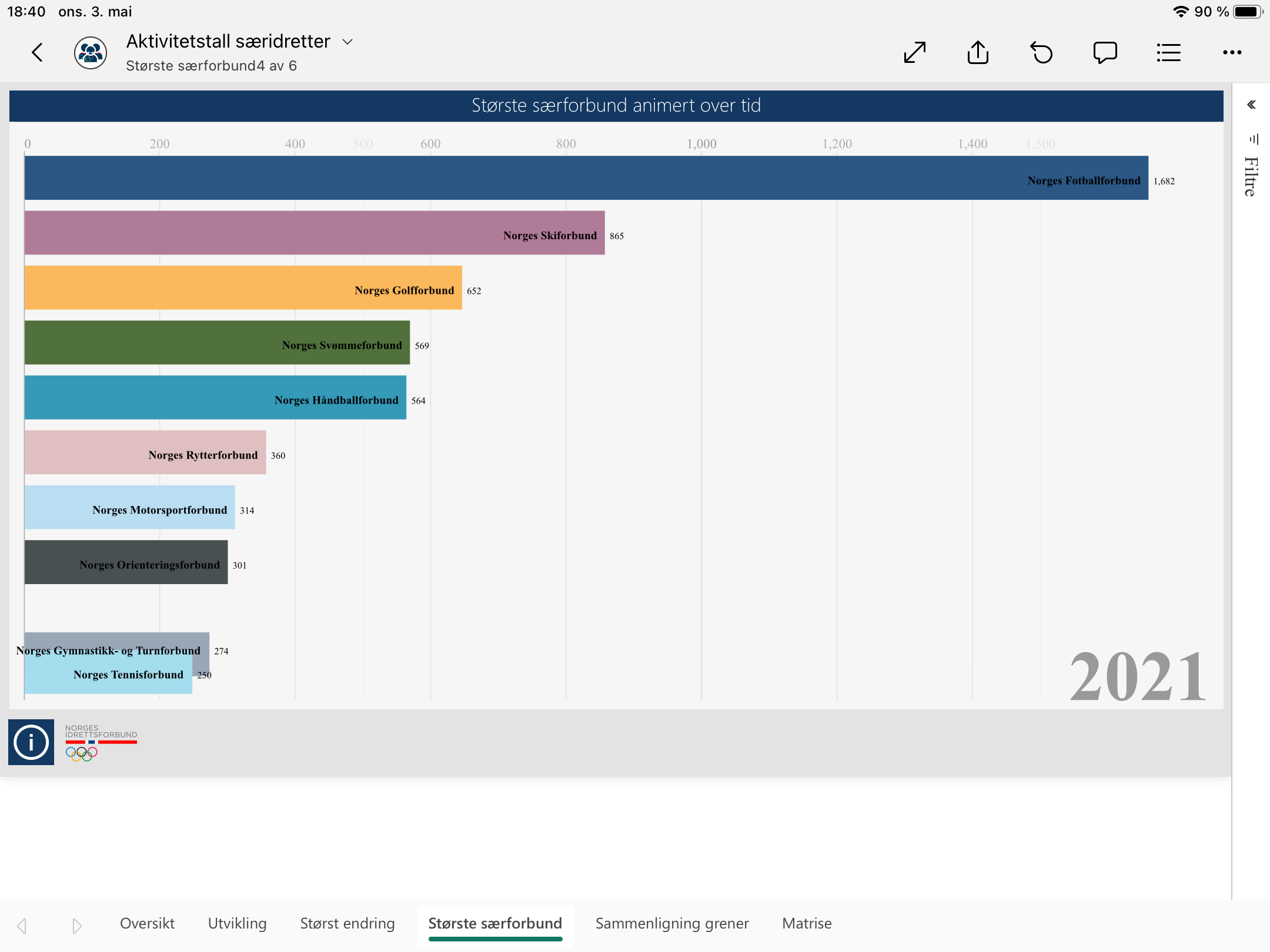
Task: Tap the 301 value label
Action: pos(239,565)
